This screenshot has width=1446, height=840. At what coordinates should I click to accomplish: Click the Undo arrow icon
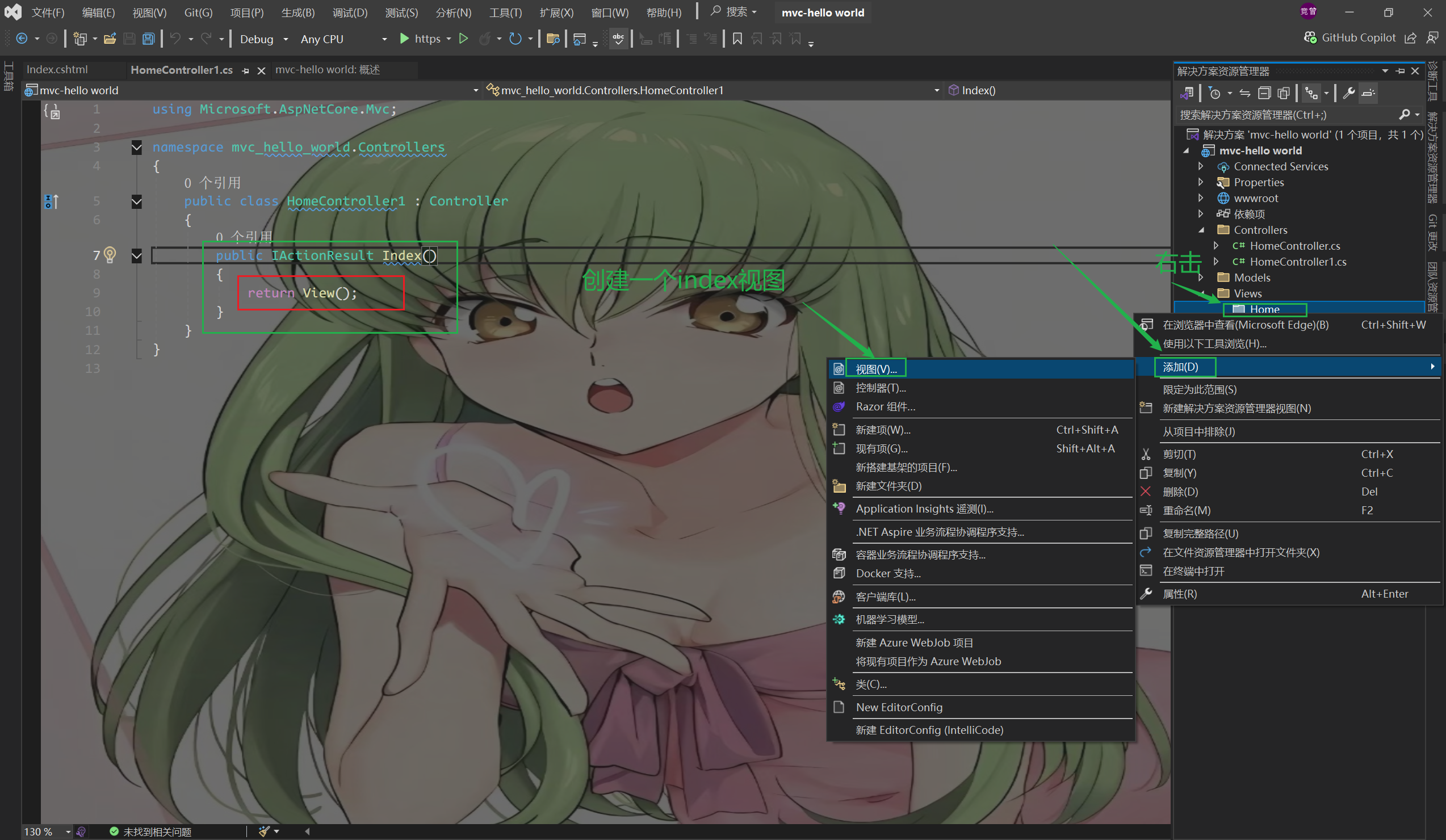pos(175,39)
